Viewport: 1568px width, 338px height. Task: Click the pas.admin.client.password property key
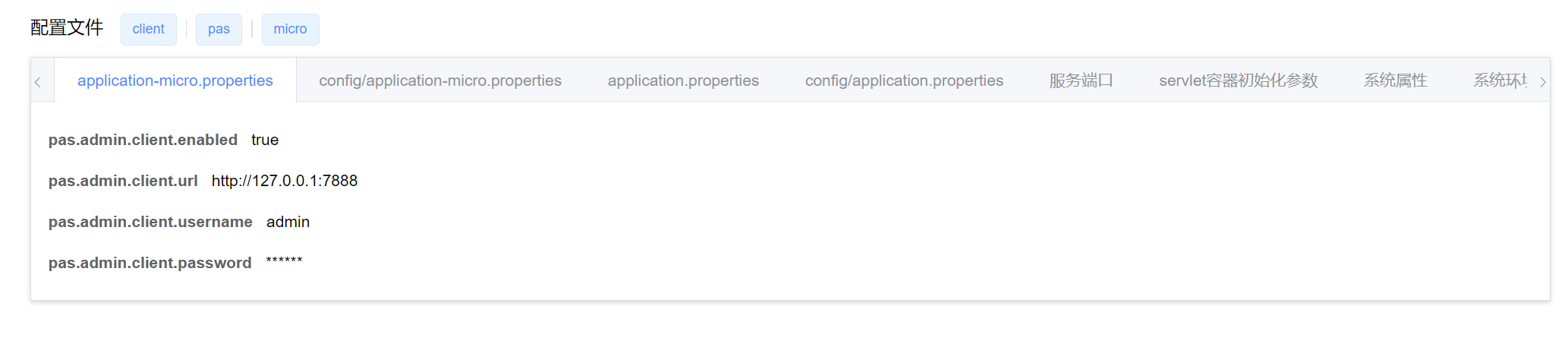150,263
